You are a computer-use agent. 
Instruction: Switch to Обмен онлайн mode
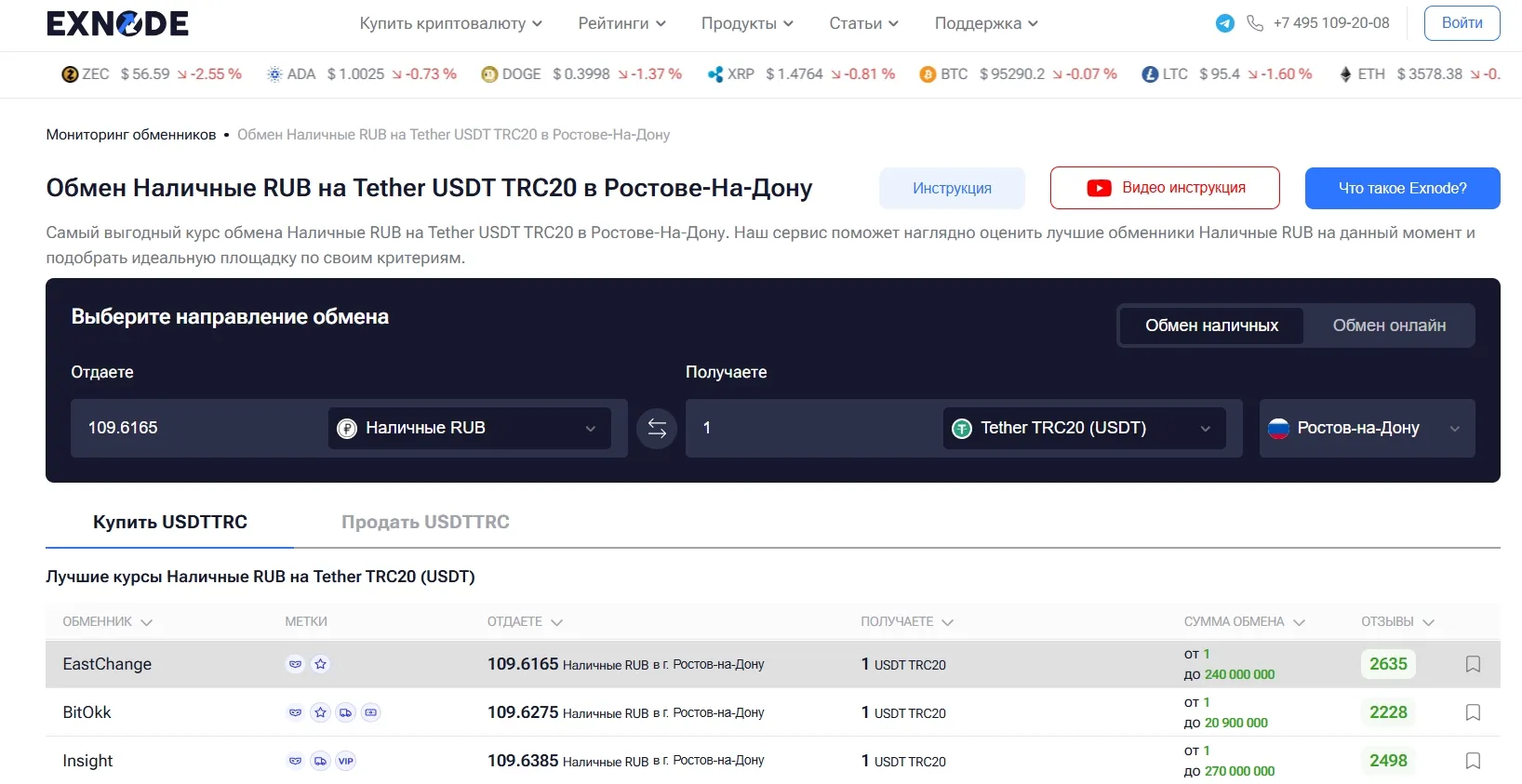pos(1388,326)
